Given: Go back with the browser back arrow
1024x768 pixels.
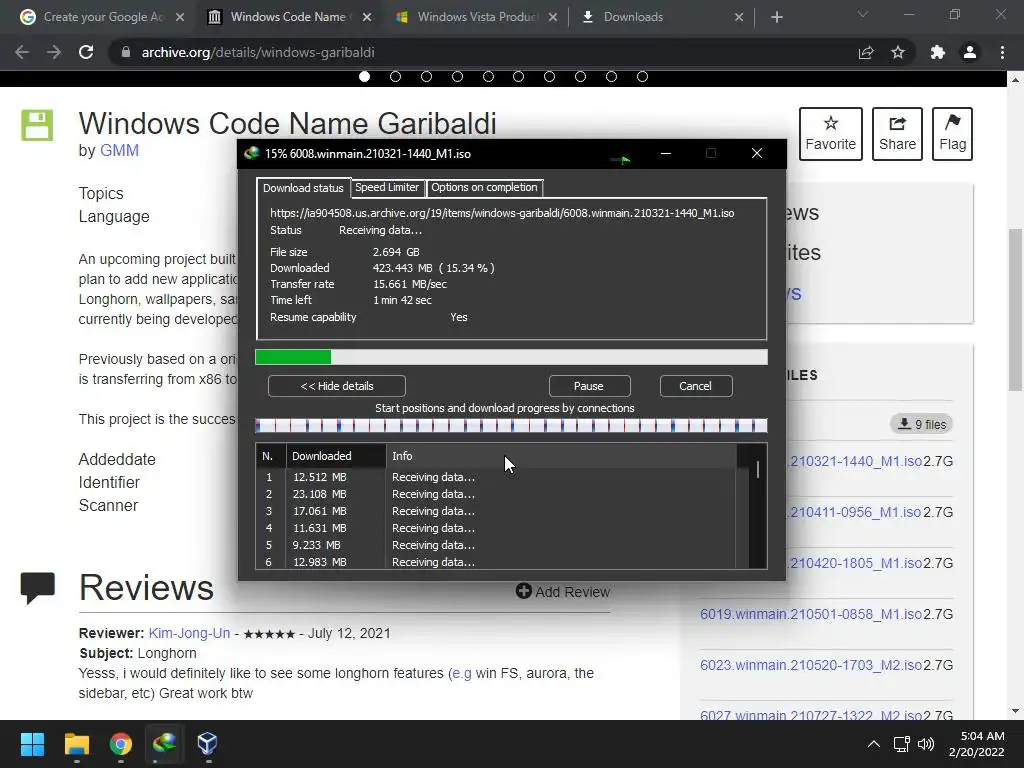Looking at the screenshot, I should (22, 52).
